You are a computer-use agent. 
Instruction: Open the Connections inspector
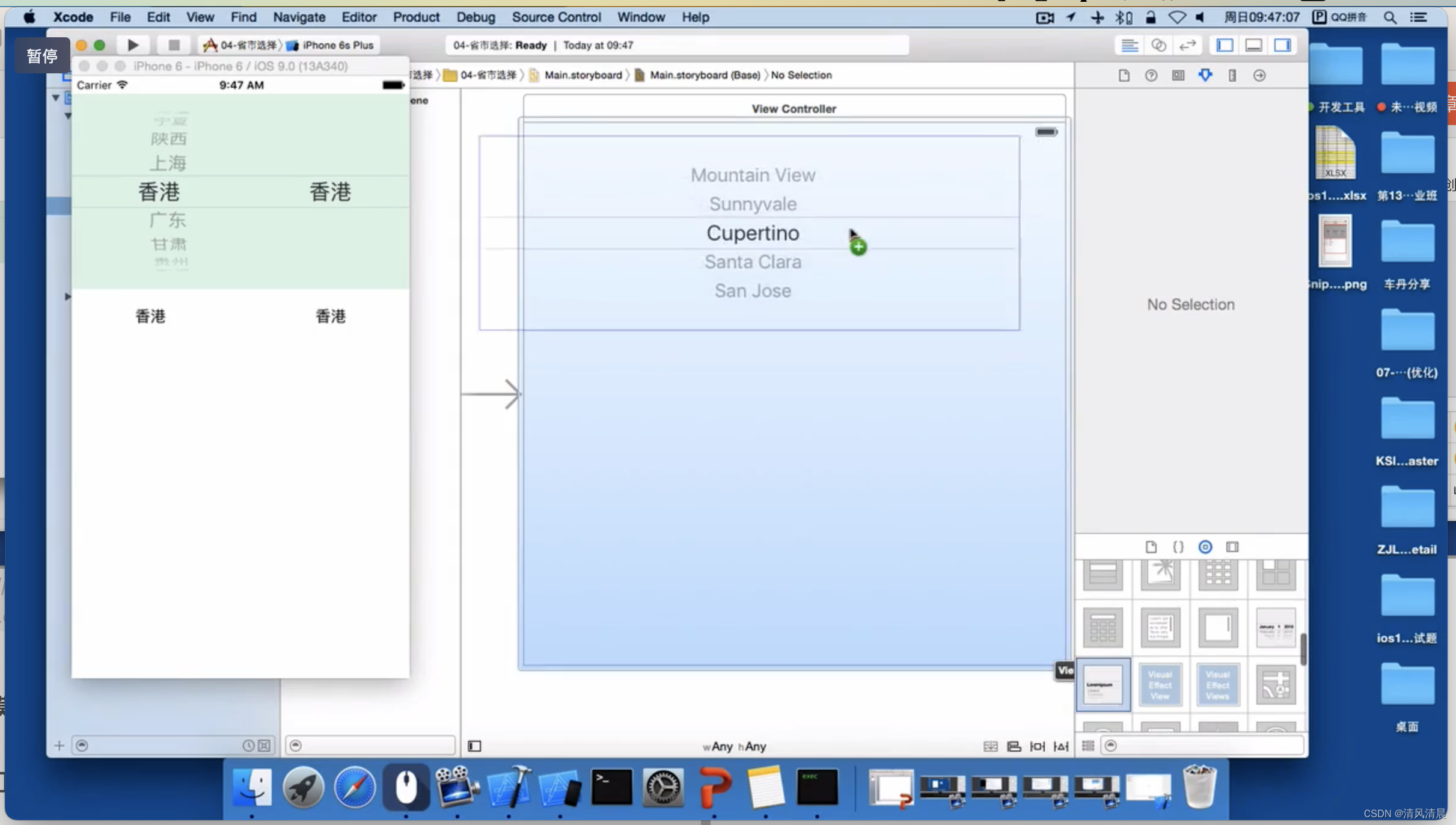tap(1259, 75)
